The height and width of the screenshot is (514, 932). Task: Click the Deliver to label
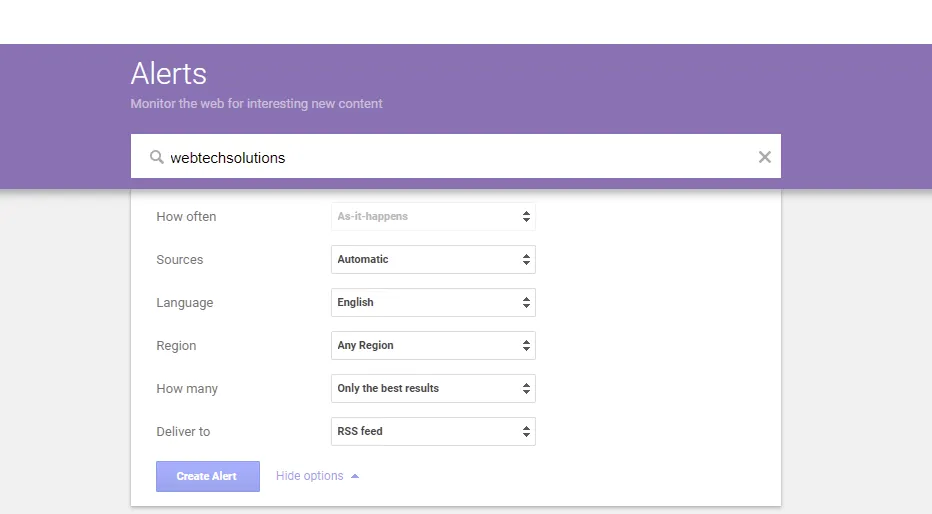(x=183, y=431)
